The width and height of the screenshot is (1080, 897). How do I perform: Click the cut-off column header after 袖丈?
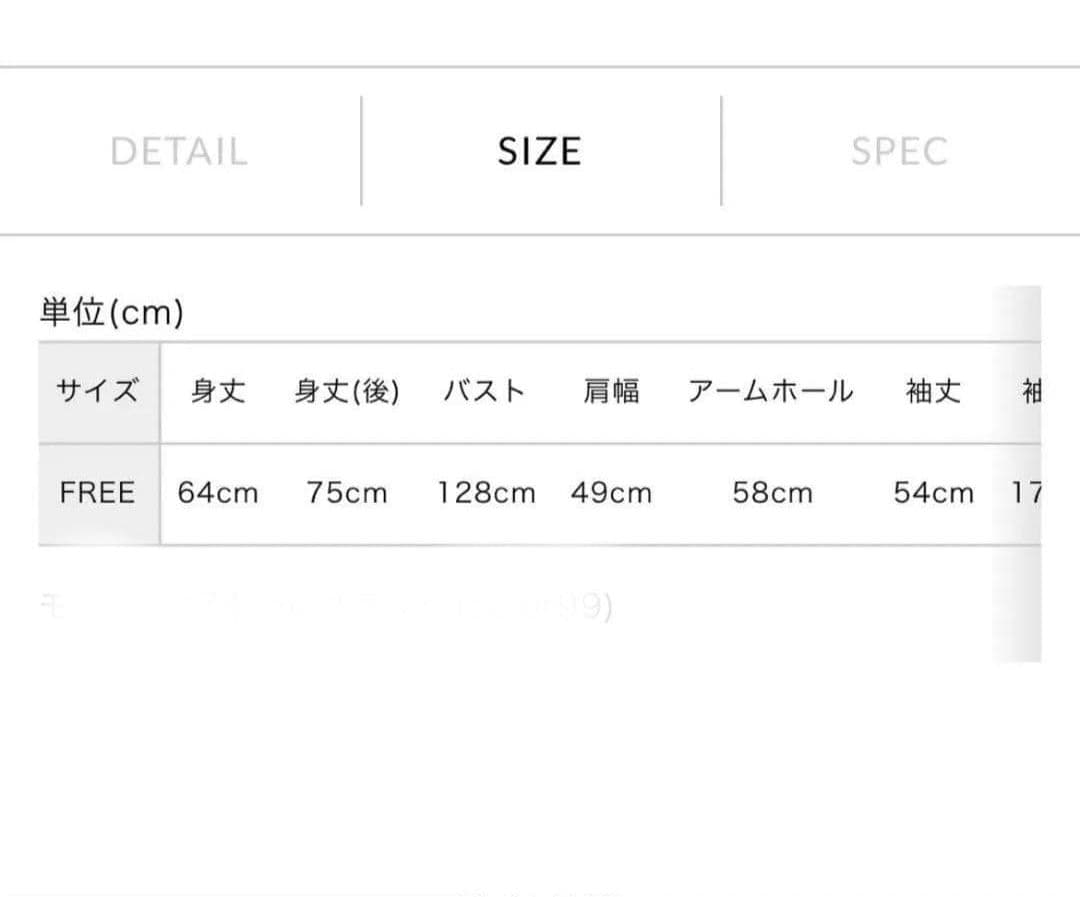(x=1030, y=391)
